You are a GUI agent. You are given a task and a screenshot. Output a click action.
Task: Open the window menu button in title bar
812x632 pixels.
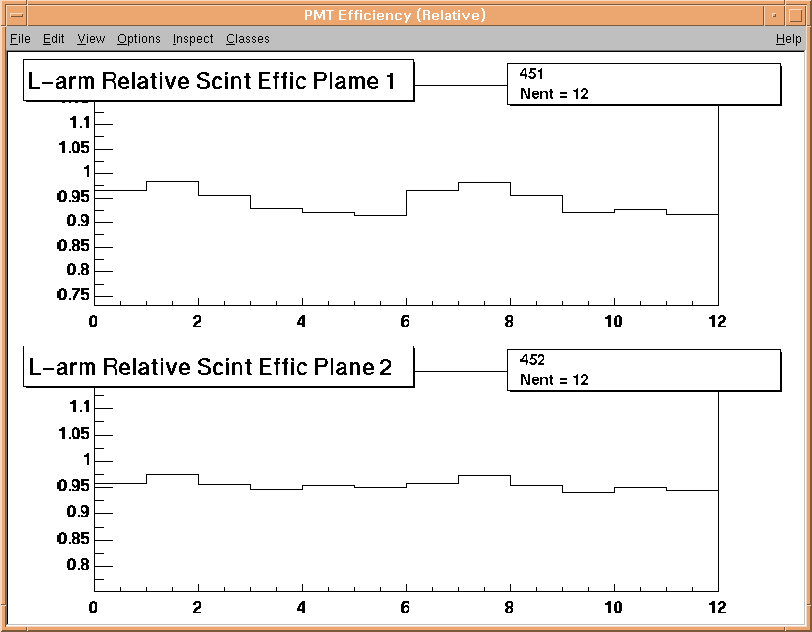pos(17,15)
